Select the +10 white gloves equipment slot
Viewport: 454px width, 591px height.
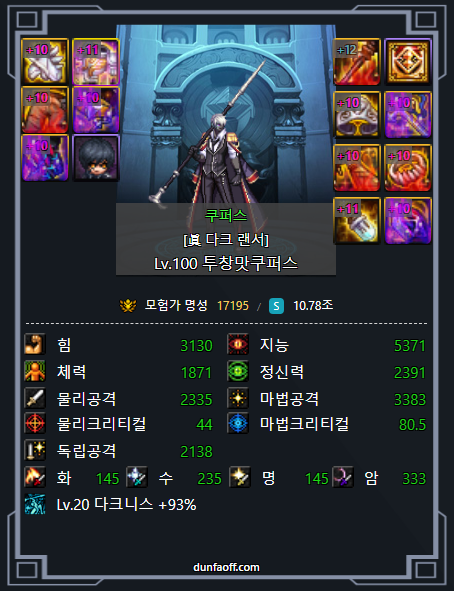45,61
